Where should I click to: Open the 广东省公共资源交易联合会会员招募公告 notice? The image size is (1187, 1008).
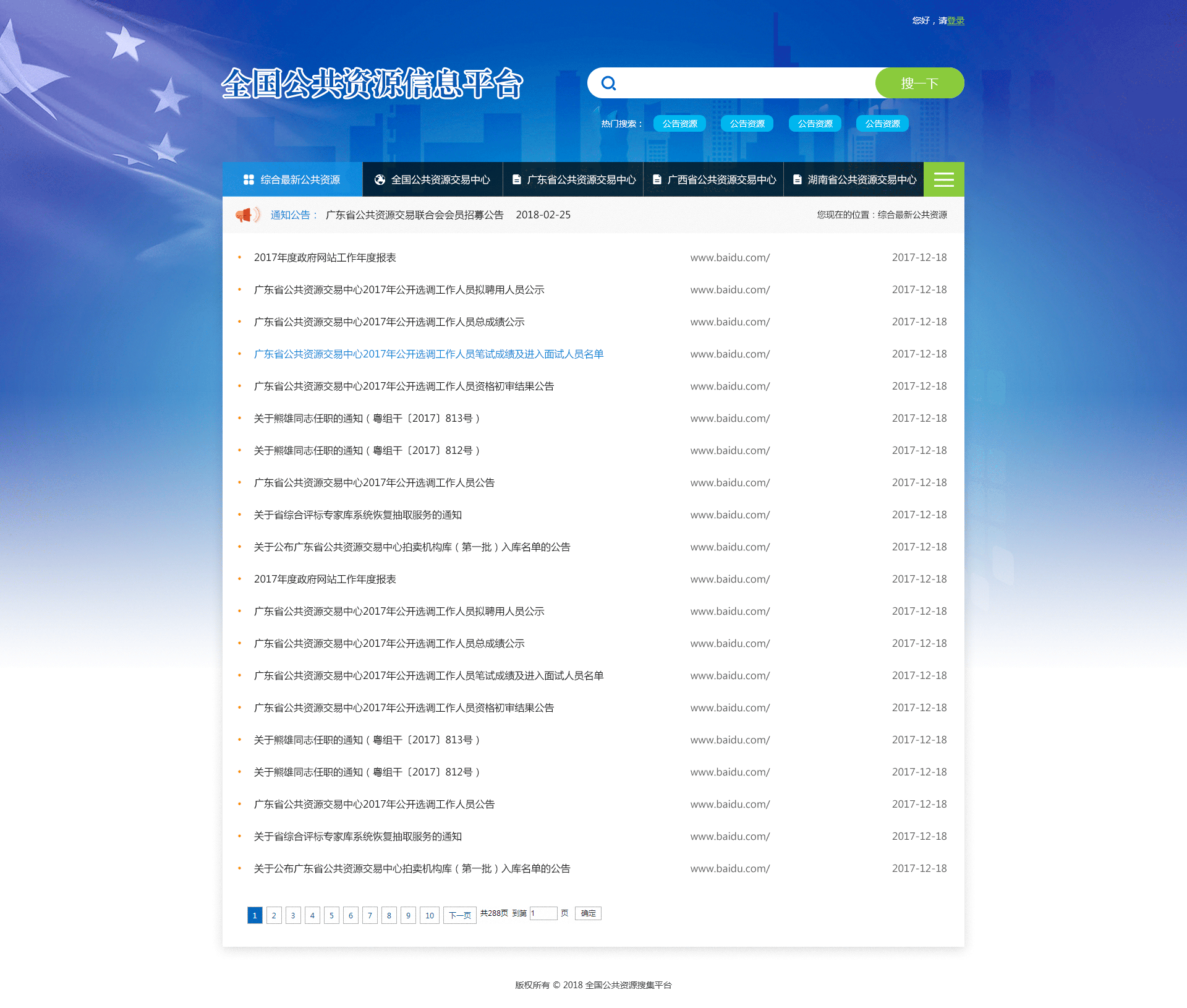point(414,215)
